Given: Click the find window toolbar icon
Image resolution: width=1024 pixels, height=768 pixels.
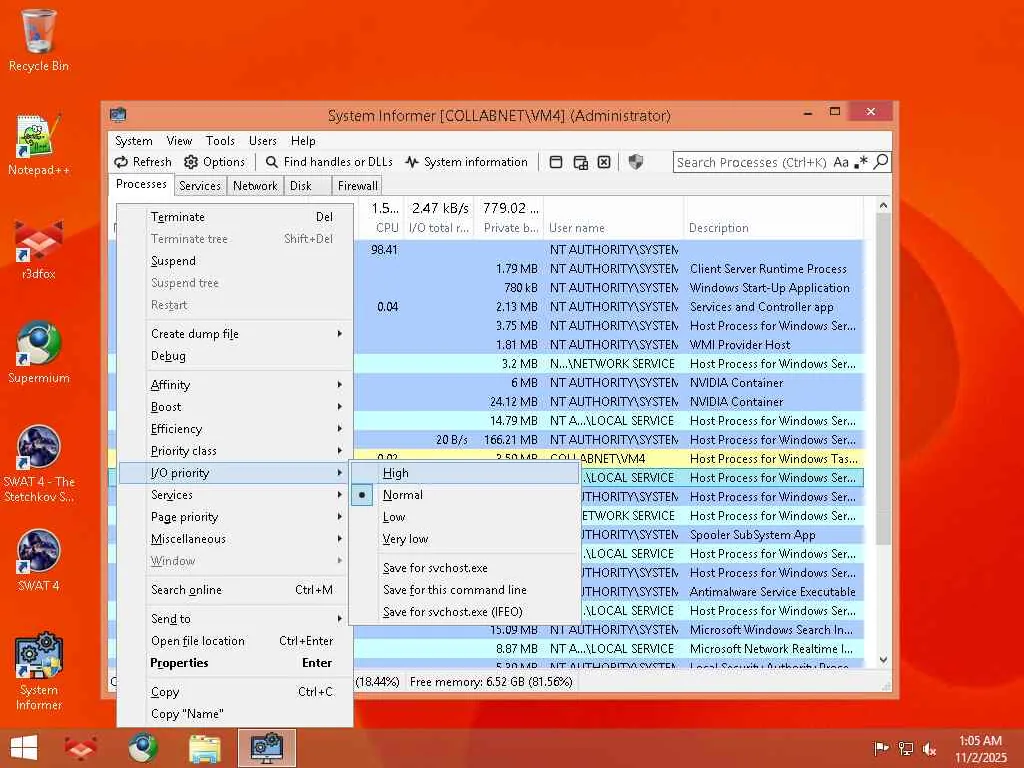Looking at the screenshot, I should tap(556, 162).
